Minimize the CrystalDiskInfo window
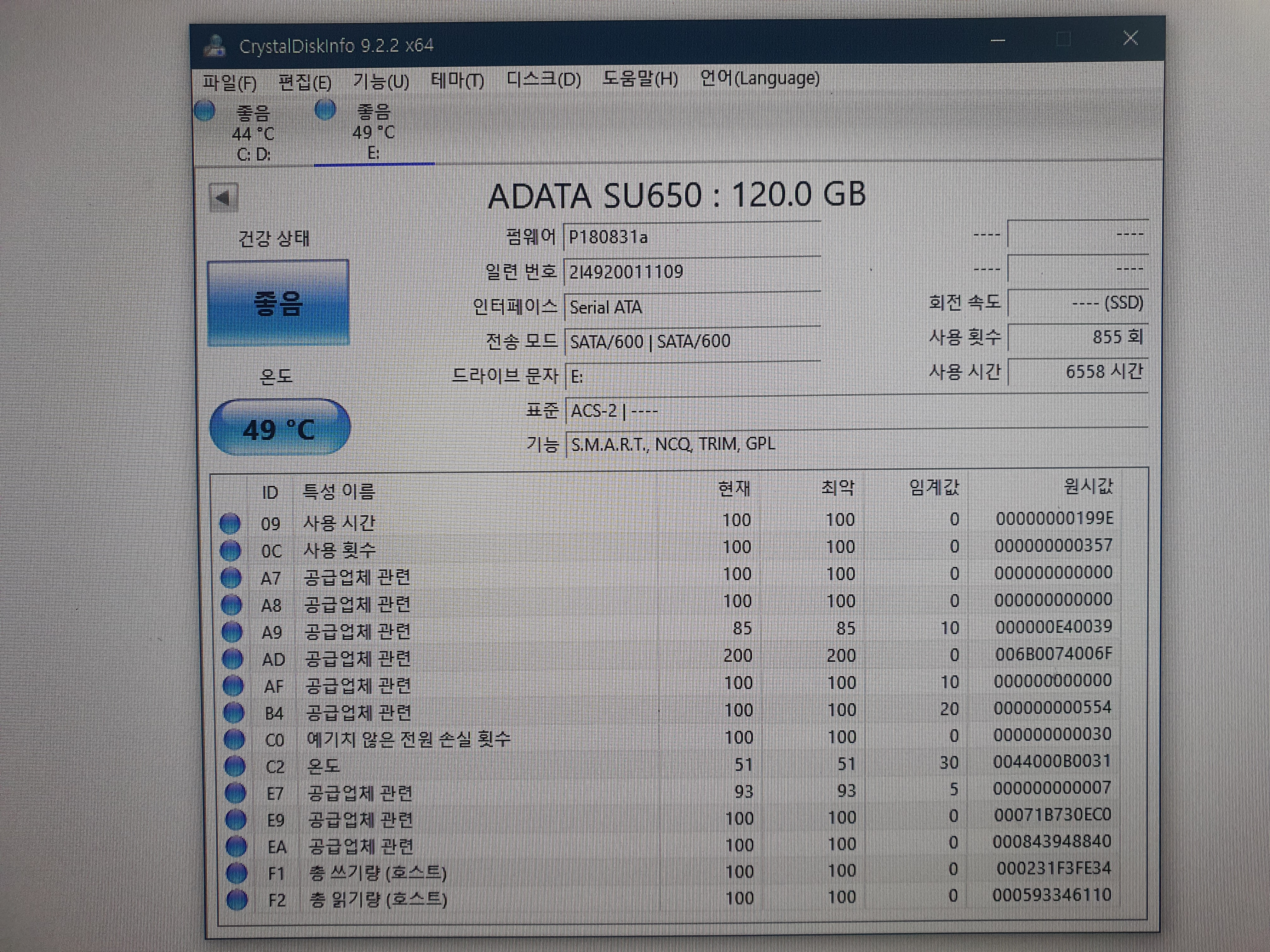Screen dimensions: 1270x952 (x=998, y=41)
